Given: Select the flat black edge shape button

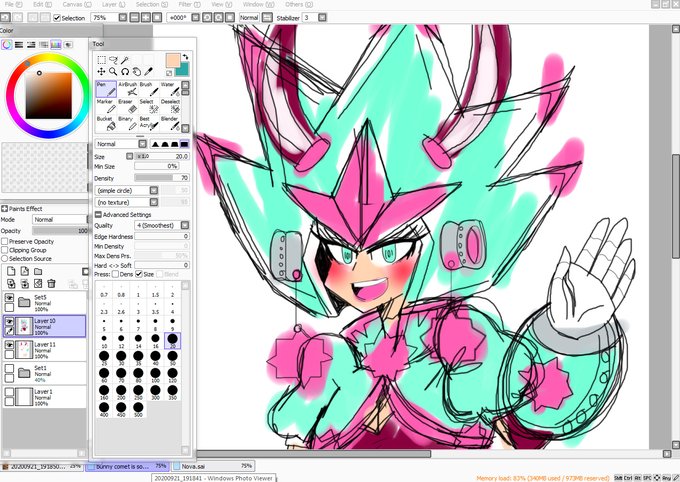Looking at the screenshot, I should coord(184,144).
